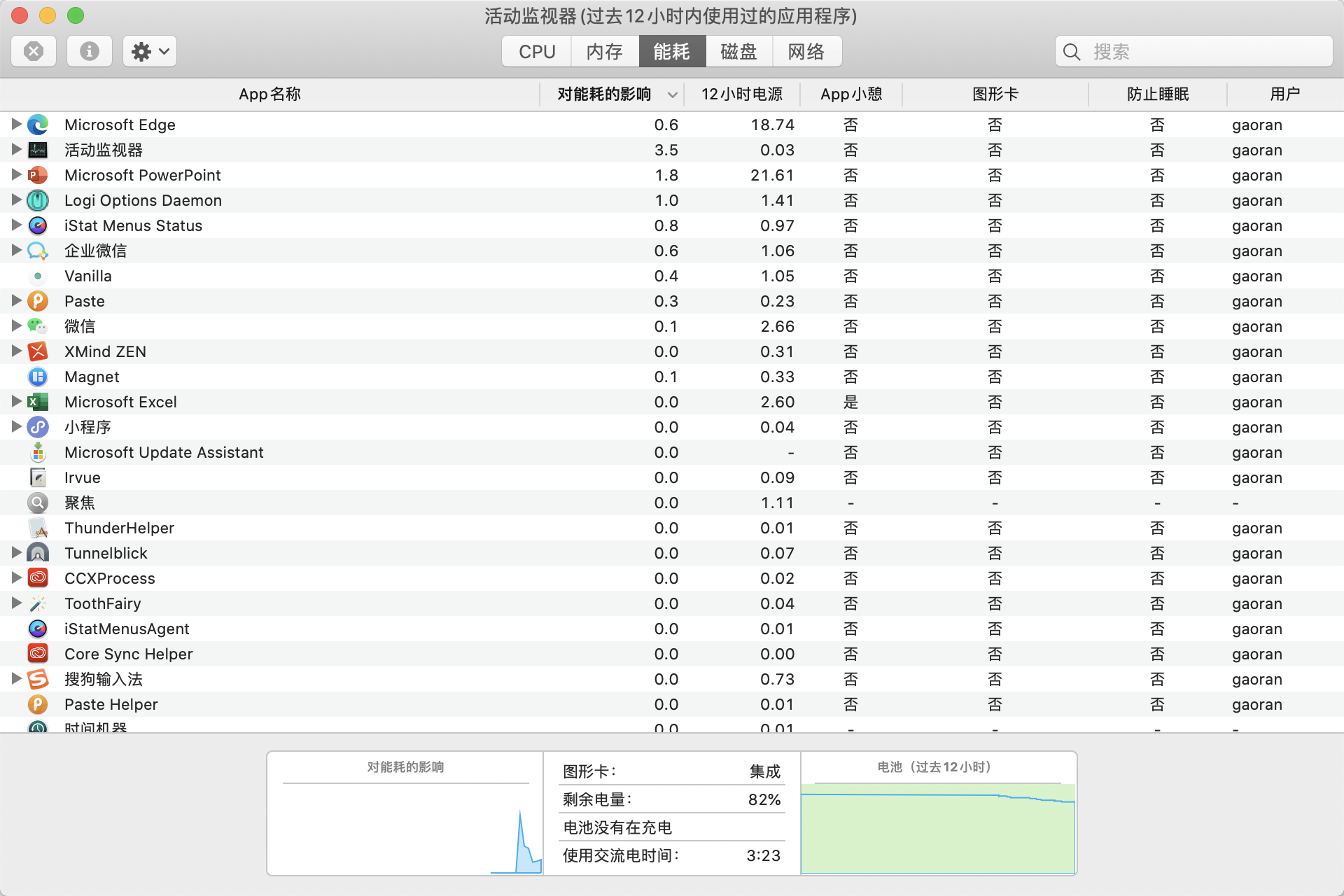The width and height of the screenshot is (1344, 896).
Task: Open the gear actions dropdown menu
Action: click(150, 51)
